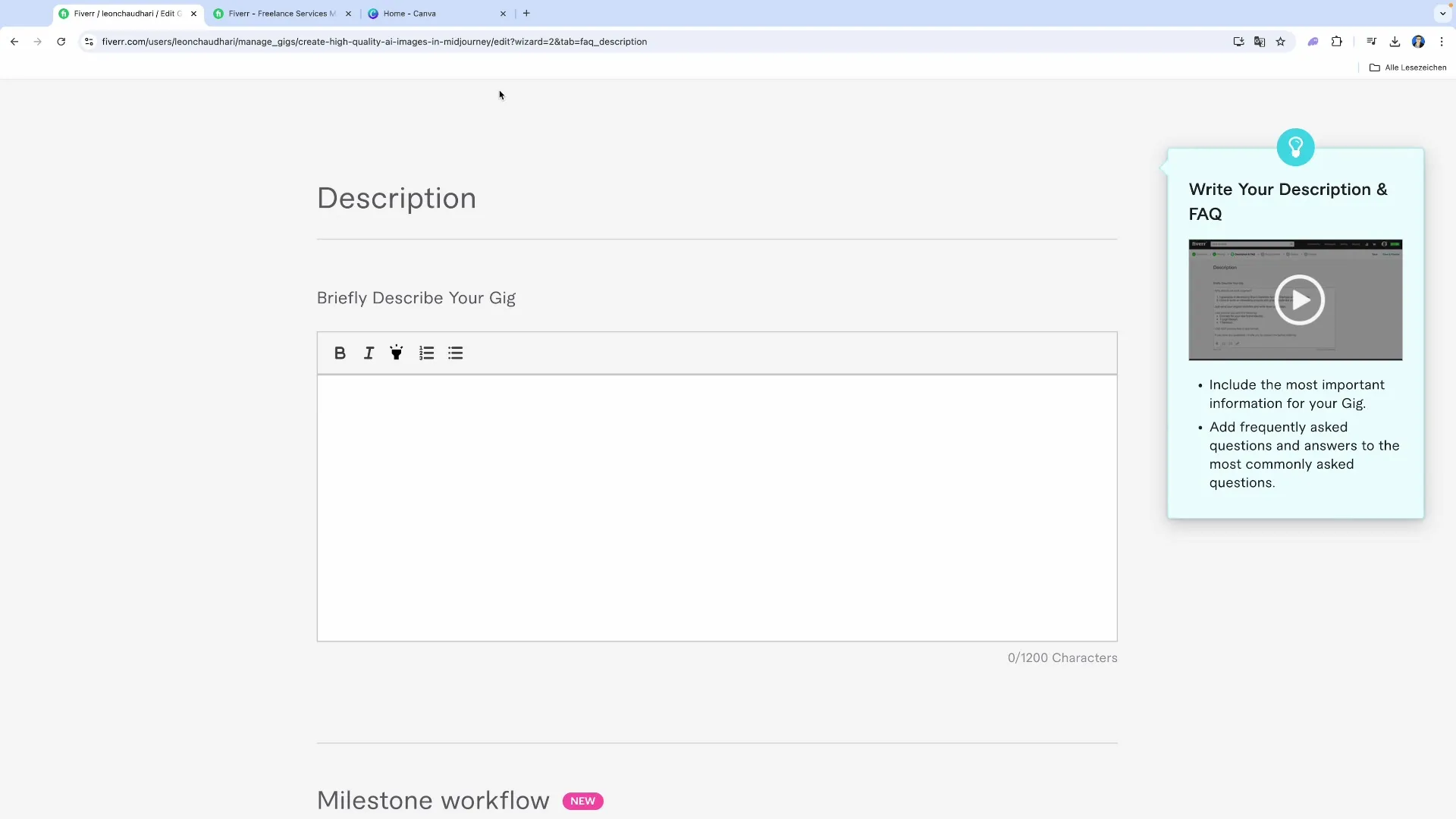Open a new browser tab
Viewport: 1456px width, 819px height.
tap(526, 14)
